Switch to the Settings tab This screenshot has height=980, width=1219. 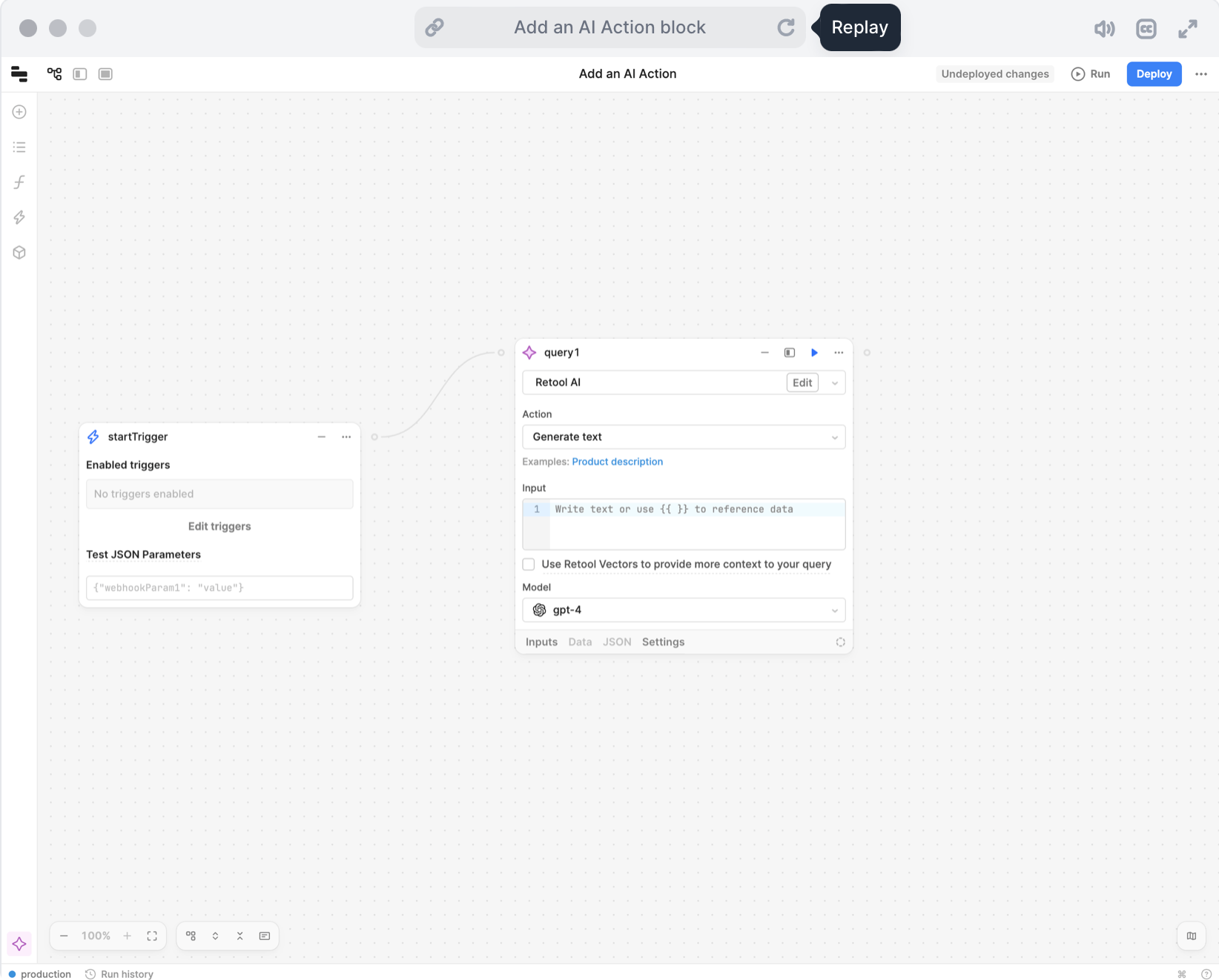point(663,642)
